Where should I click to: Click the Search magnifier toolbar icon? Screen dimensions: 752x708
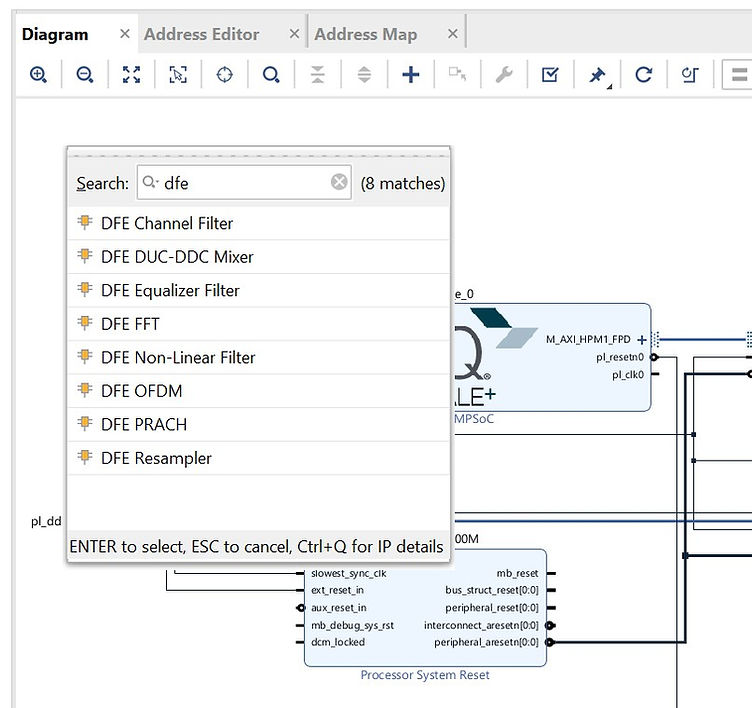coord(271,75)
